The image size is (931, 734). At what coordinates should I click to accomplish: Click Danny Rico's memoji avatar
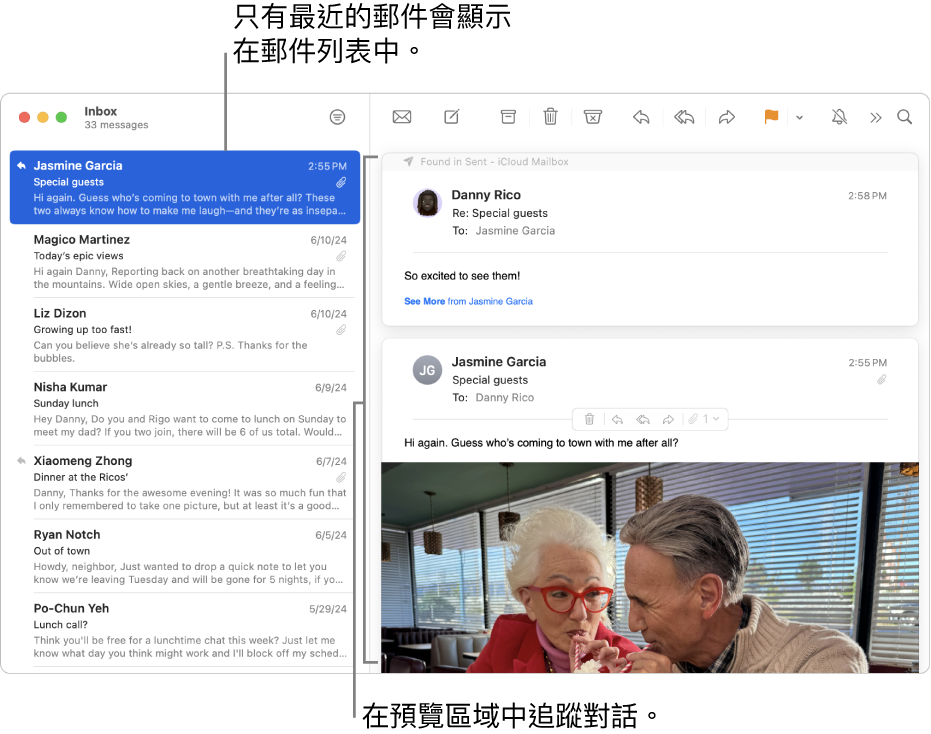tap(427, 203)
